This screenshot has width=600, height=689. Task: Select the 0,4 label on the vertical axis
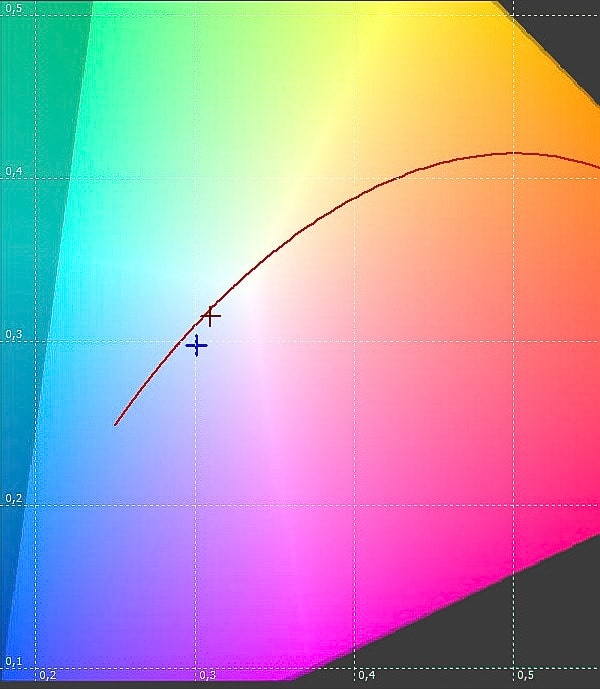(x=14, y=172)
